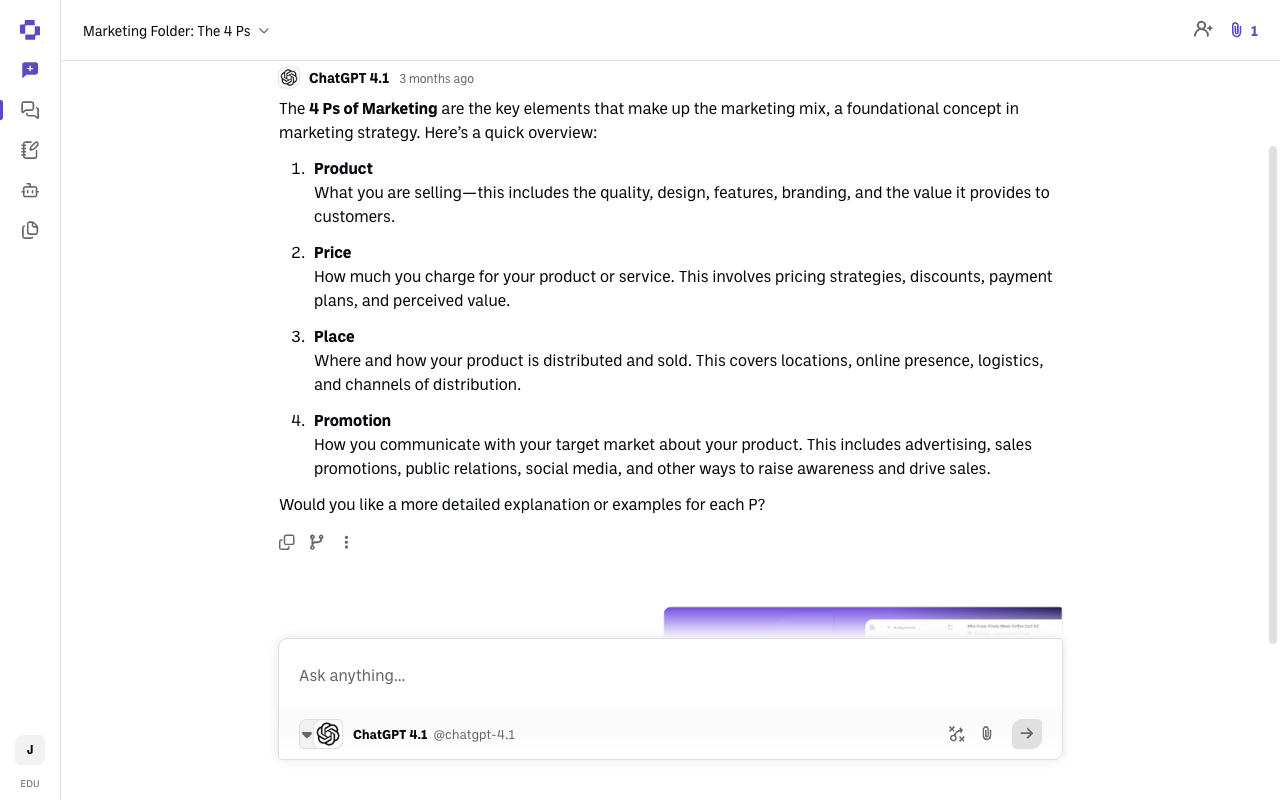Send the message with the arrow button
The image size is (1280, 800).
point(1027,734)
